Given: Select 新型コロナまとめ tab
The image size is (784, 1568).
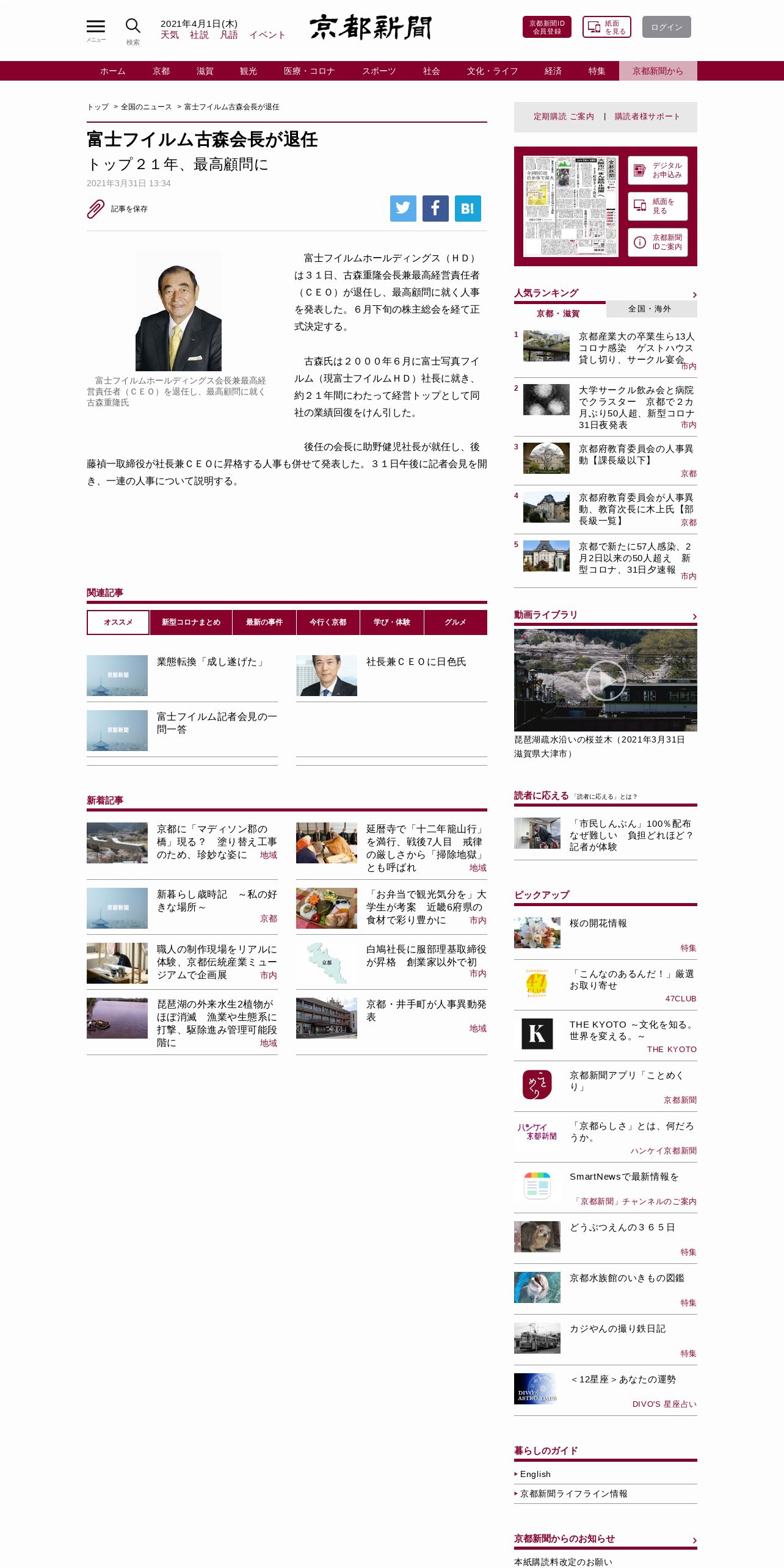Looking at the screenshot, I should 191,622.
